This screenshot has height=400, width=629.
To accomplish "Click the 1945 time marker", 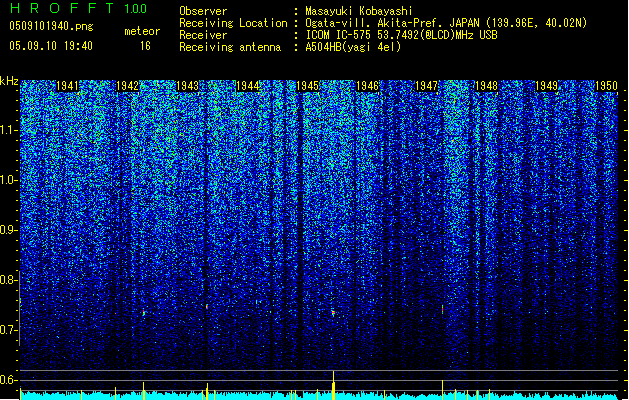I will tap(307, 86).
